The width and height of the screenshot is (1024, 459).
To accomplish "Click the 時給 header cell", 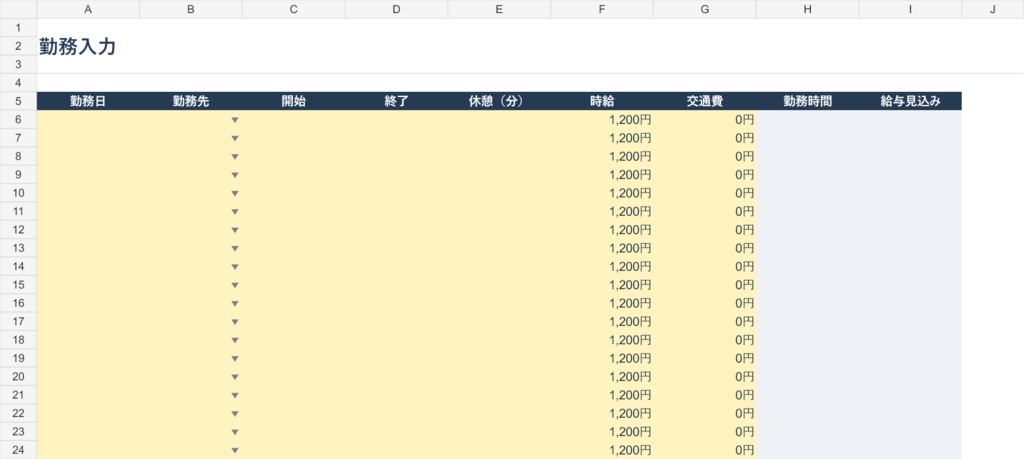I will tap(602, 101).
